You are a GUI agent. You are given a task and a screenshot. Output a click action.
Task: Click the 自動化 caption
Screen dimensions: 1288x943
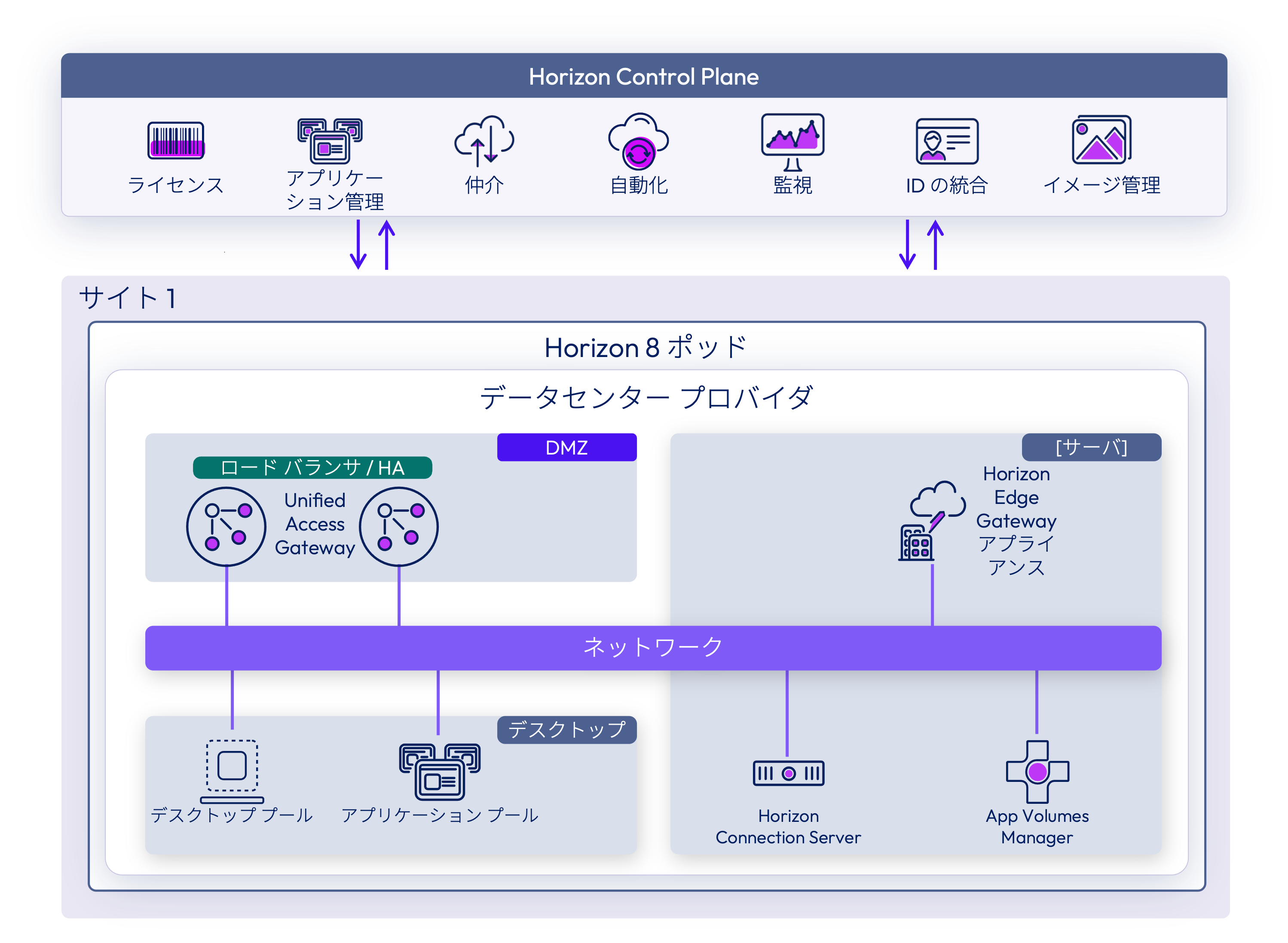[638, 185]
